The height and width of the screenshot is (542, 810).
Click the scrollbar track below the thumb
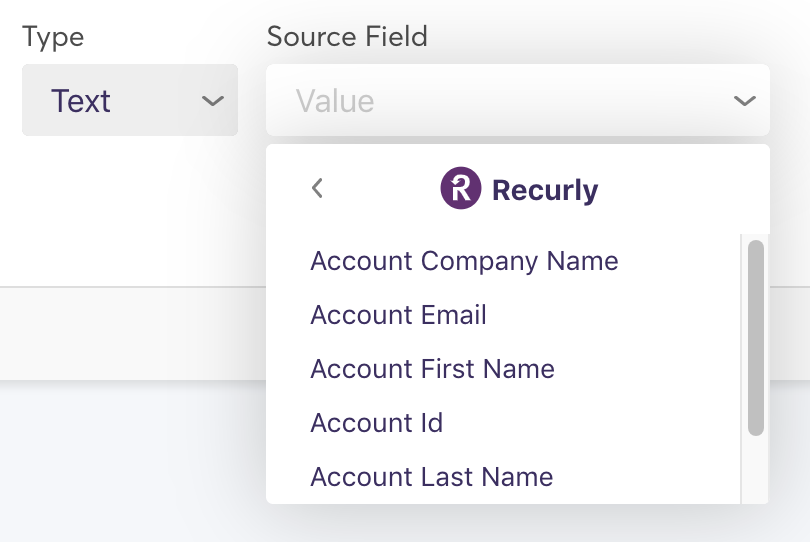click(756, 470)
